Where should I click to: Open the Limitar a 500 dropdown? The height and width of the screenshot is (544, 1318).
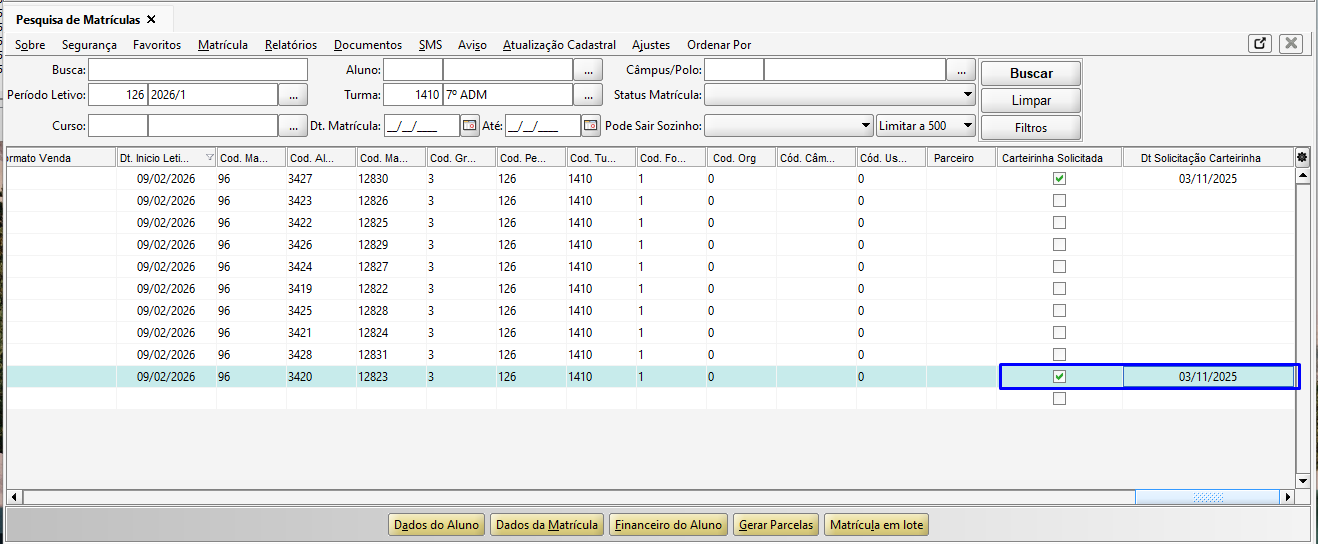coord(925,126)
